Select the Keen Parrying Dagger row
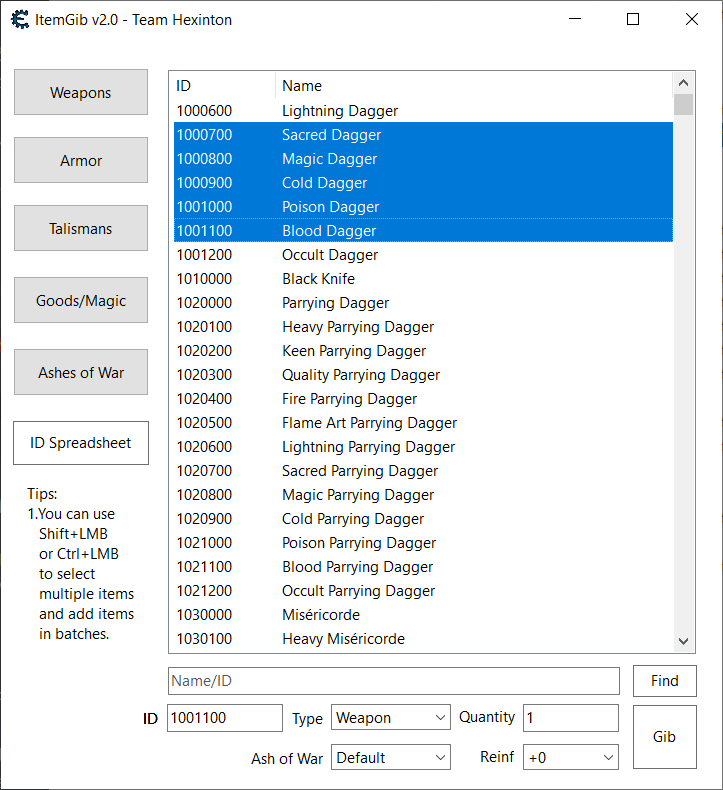 [x=423, y=351]
